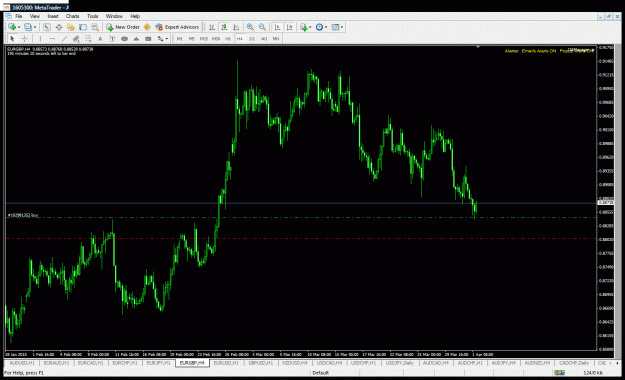
Task: Select the Equidistant Channel tool
Action: [x=76, y=39]
